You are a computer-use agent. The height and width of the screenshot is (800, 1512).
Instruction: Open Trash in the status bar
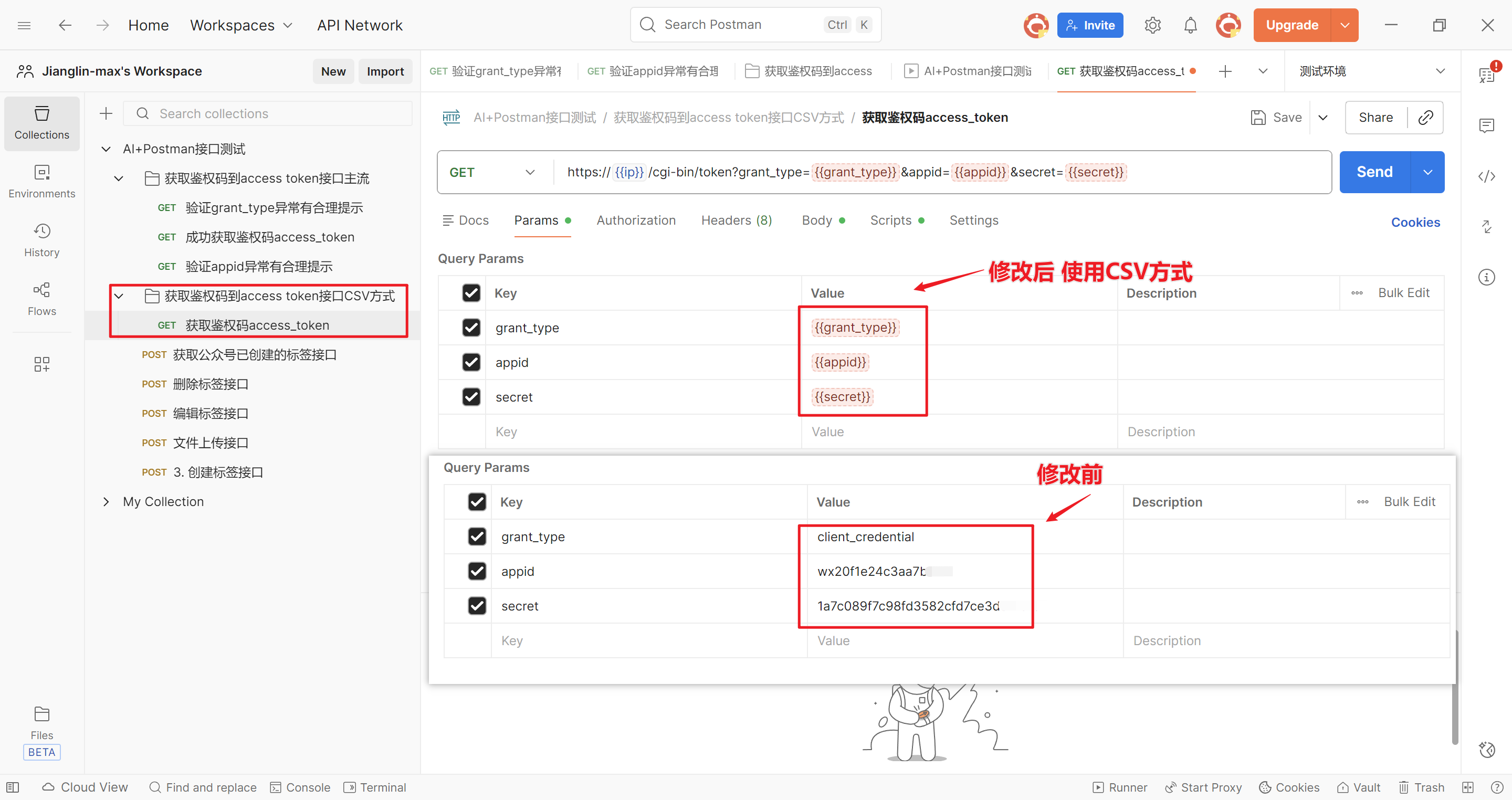[x=1421, y=787]
